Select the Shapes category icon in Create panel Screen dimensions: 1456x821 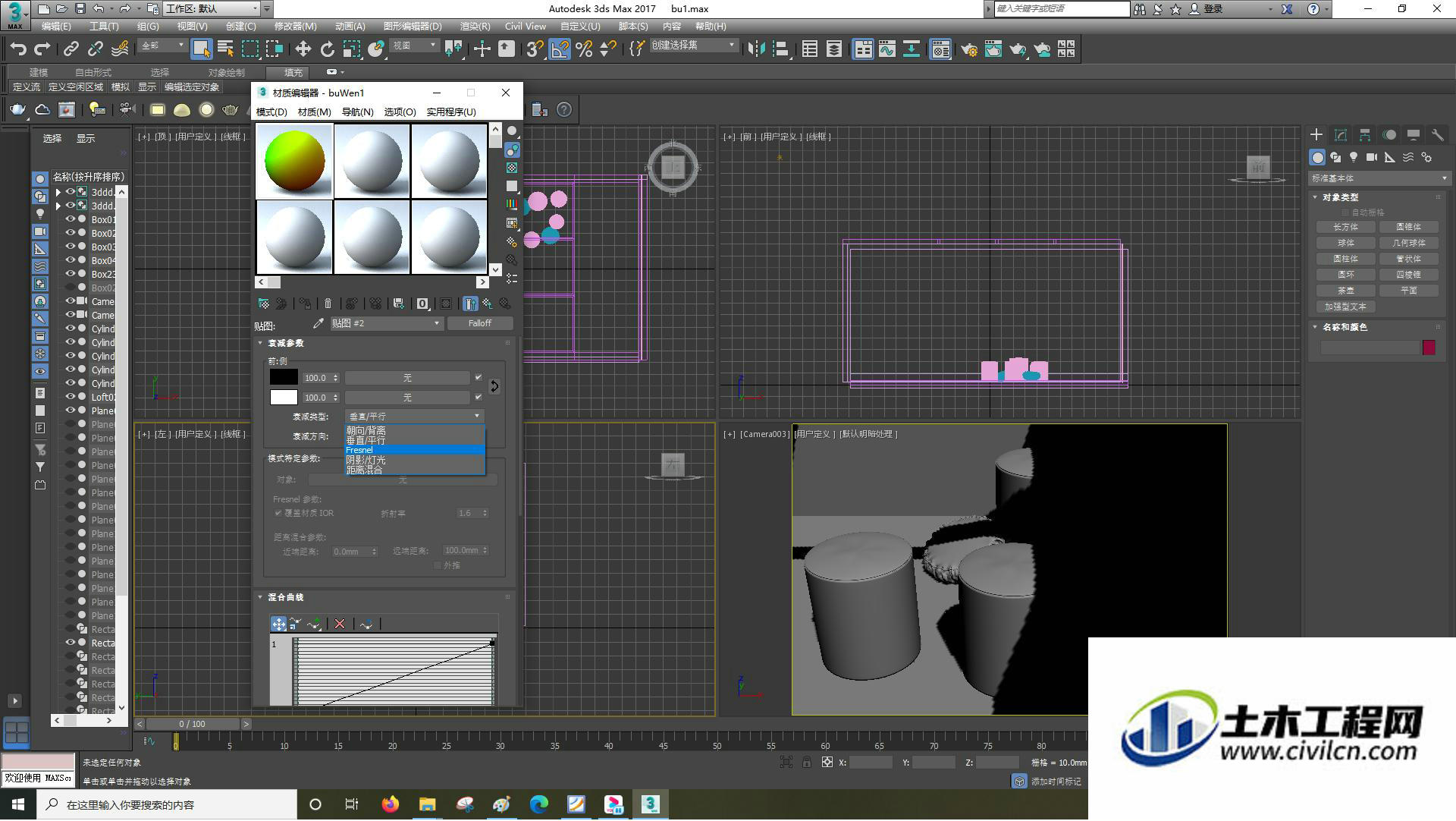tap(1335, 157)
